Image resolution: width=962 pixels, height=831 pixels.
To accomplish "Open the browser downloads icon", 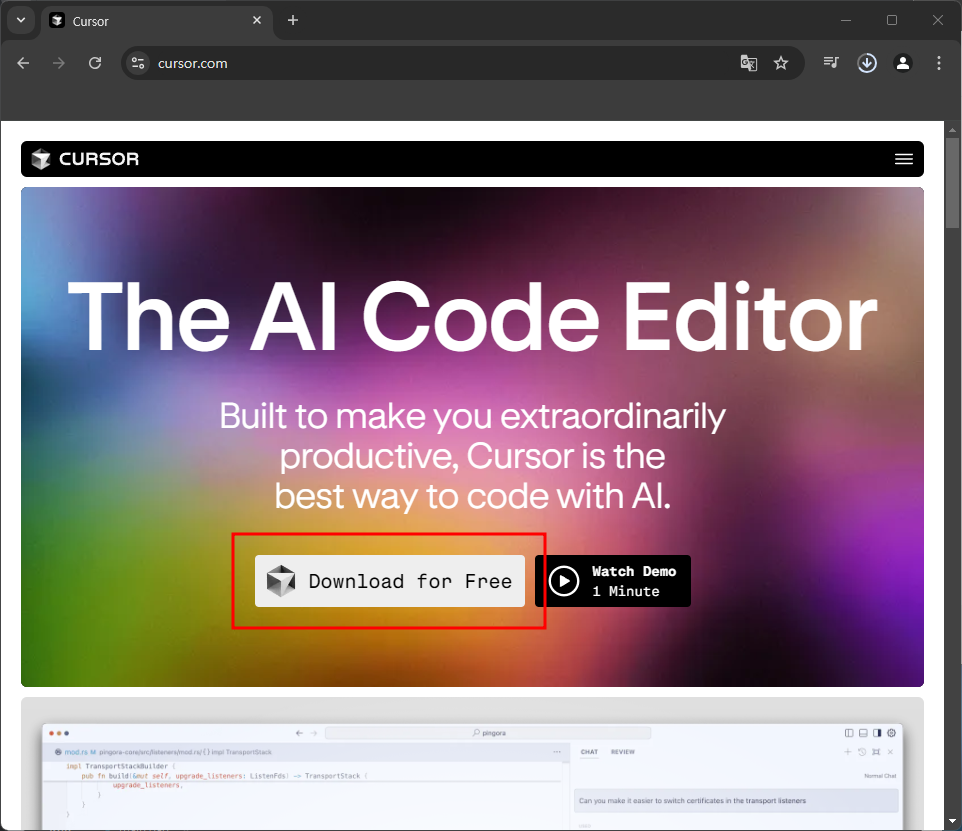I will [867, 63].
